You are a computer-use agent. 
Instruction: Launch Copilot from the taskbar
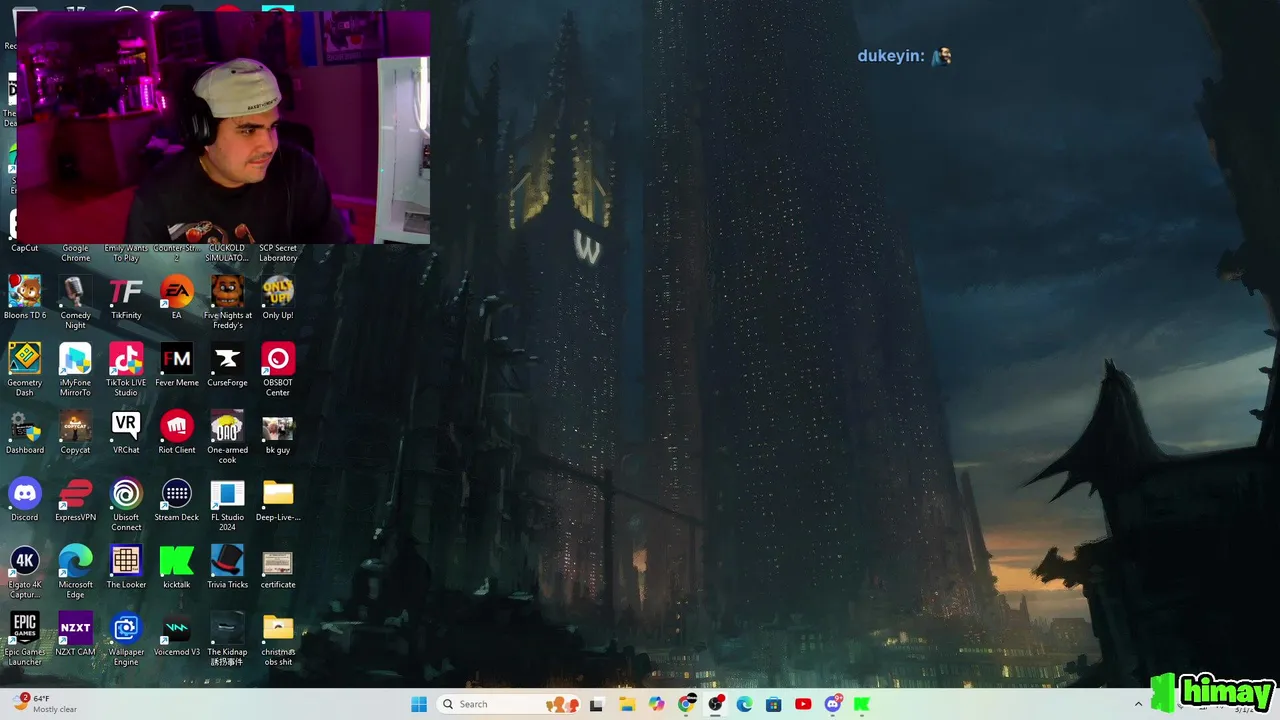(656, 704)
